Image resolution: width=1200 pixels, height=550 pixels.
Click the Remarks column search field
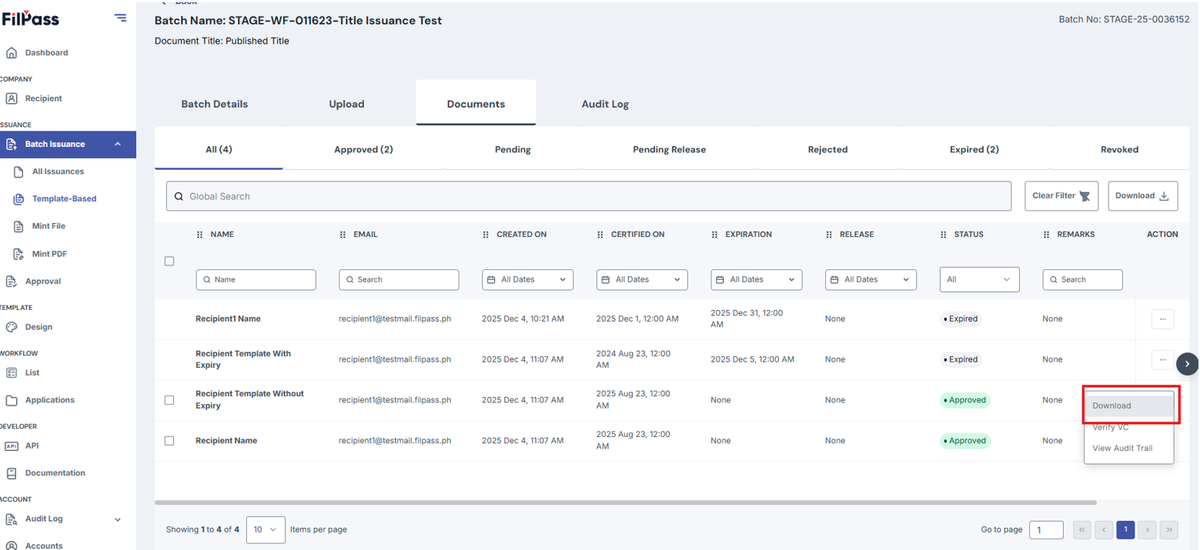point(1082,280)
